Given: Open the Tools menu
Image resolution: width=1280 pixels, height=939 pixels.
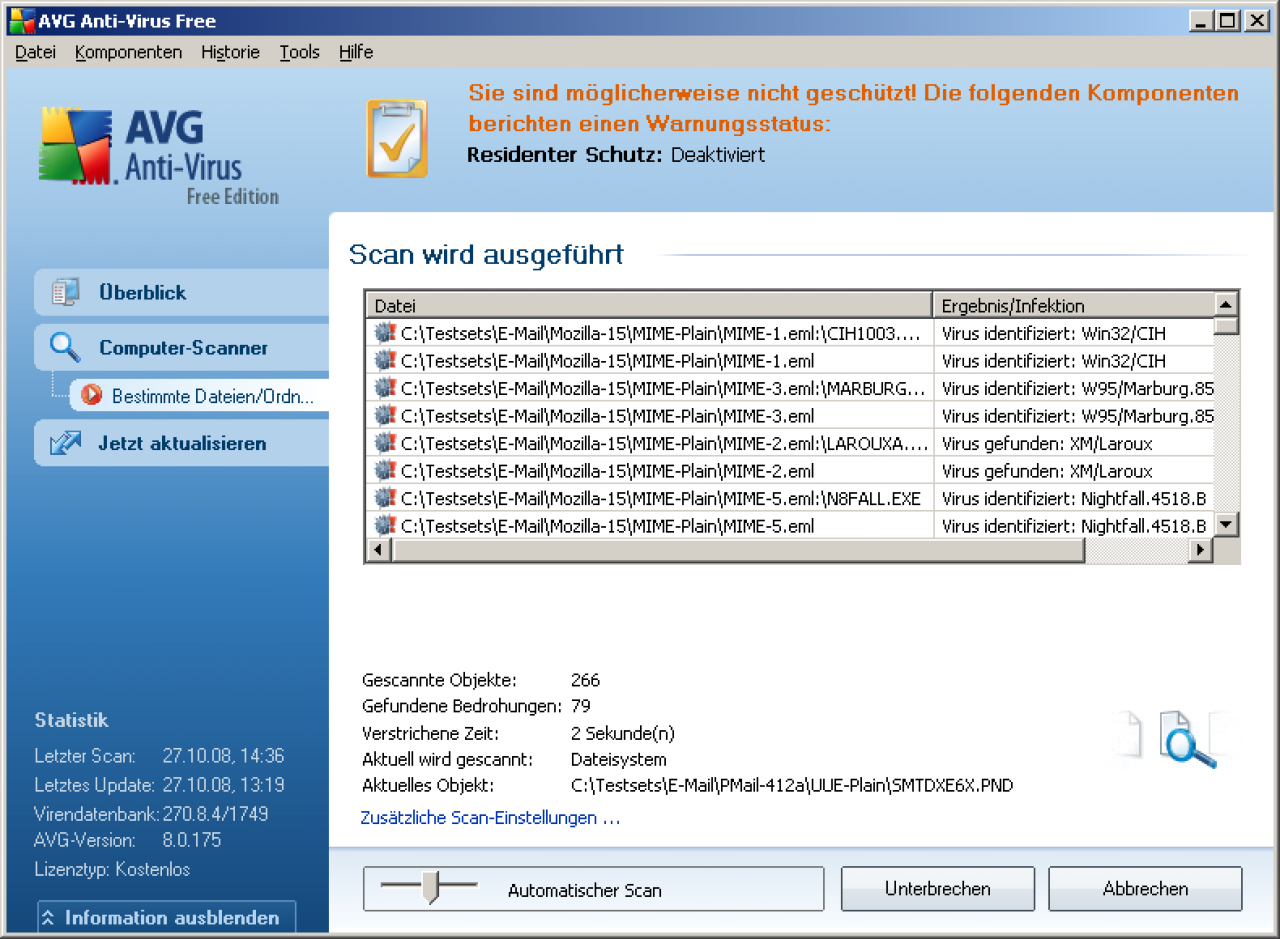Looking at the screenshot, I should click(x=299, y=52).
